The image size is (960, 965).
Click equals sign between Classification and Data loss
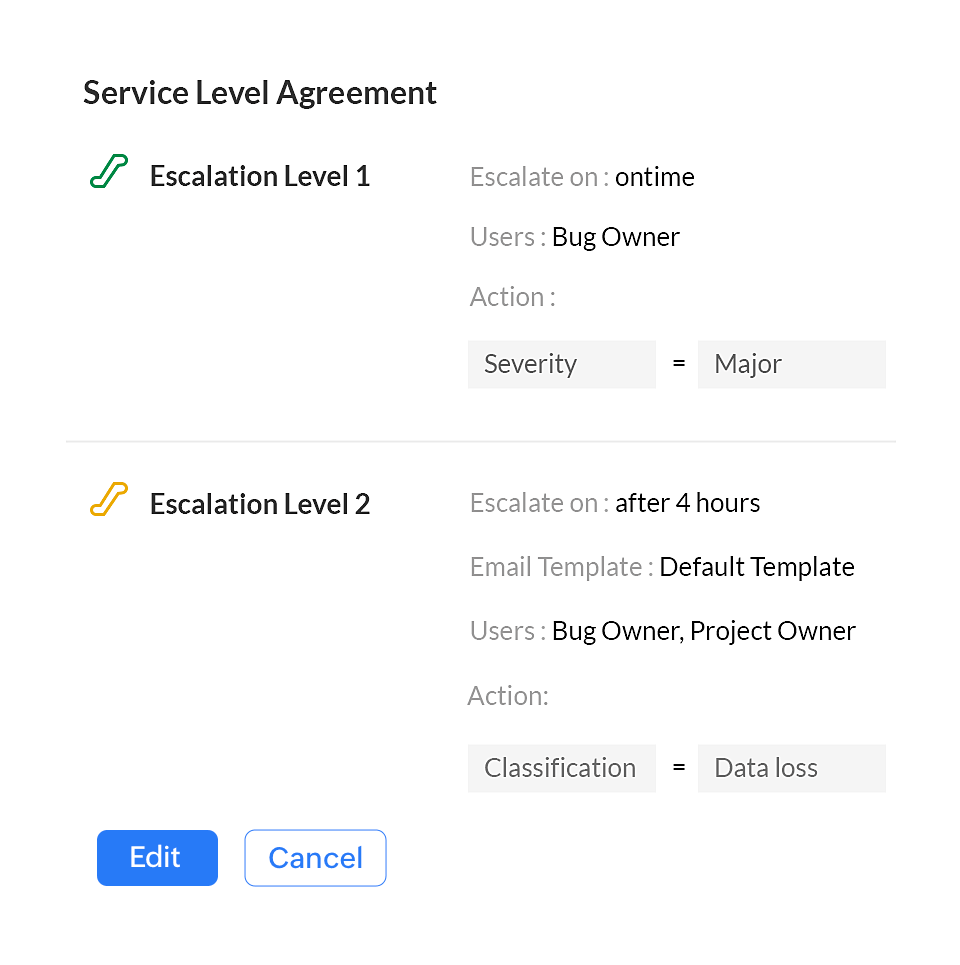point(679,768)
